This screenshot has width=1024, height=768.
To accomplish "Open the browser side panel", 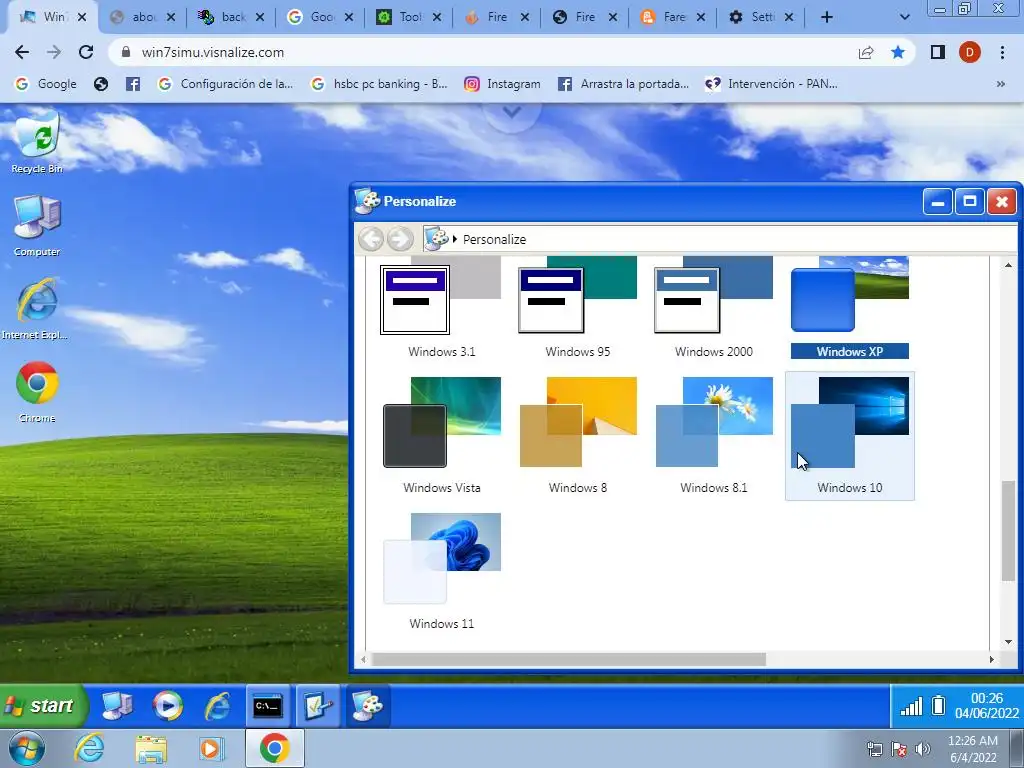I will click(938, 52).
